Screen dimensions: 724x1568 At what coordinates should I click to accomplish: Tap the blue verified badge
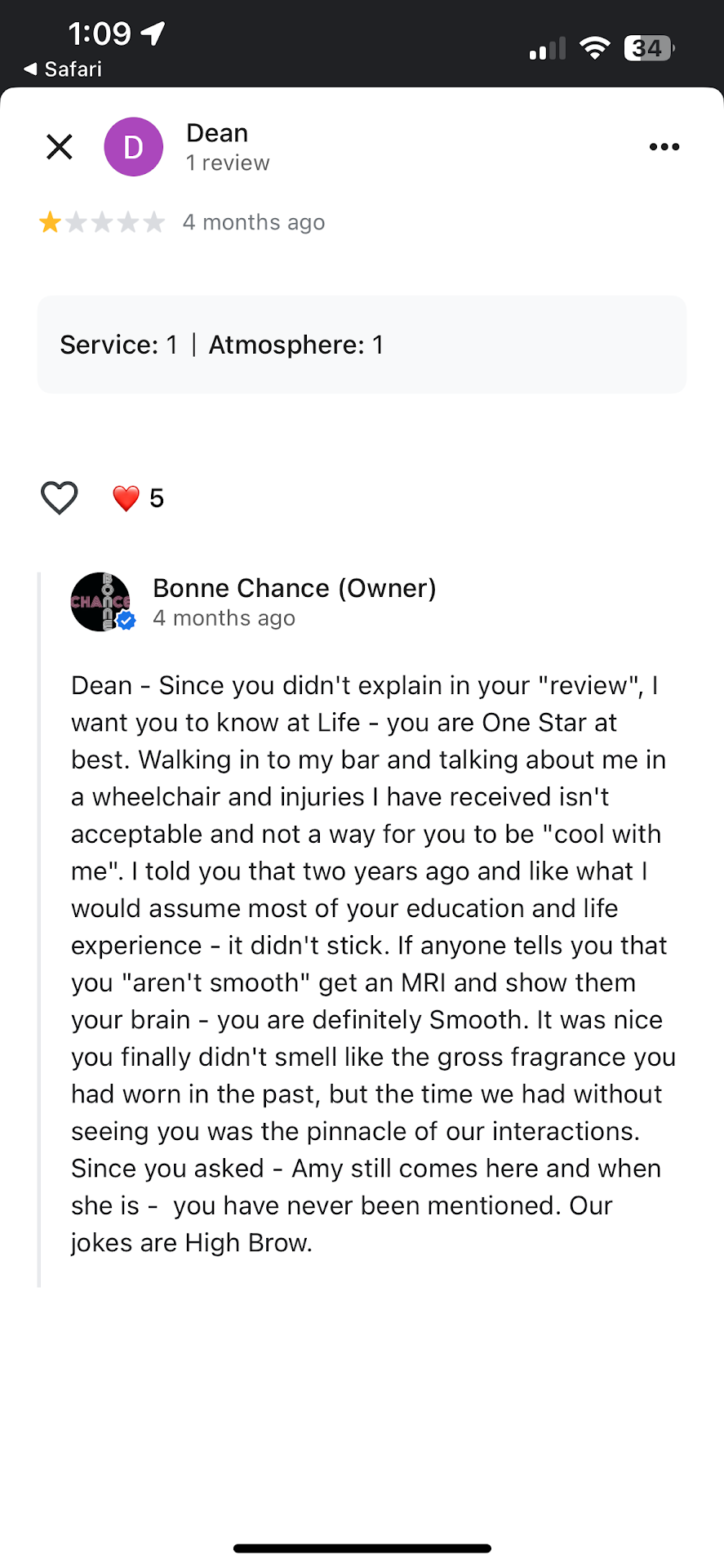[127, 621]
